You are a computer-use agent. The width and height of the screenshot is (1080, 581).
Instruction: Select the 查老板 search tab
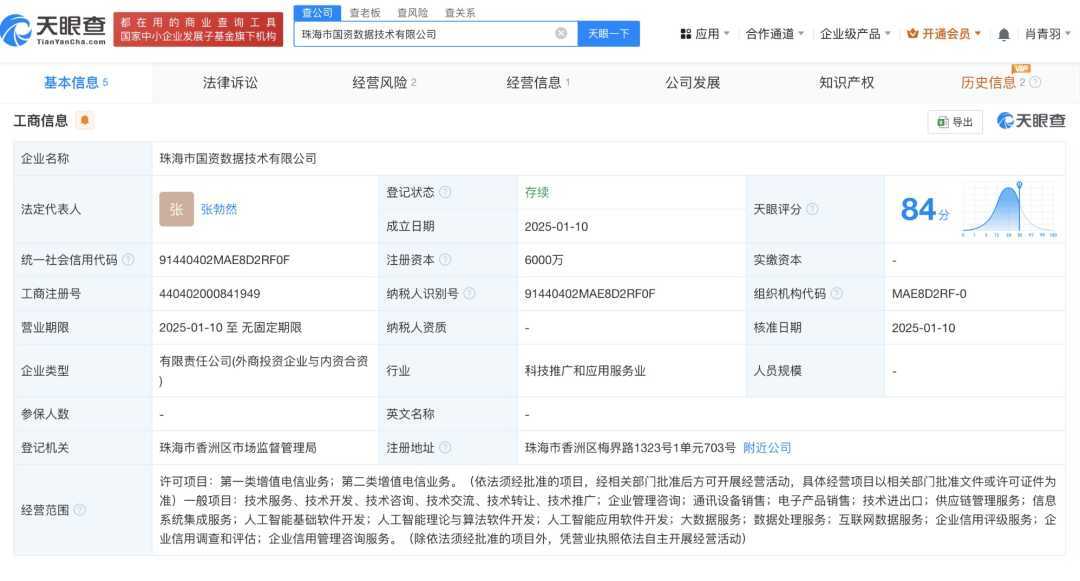point(365,13)
